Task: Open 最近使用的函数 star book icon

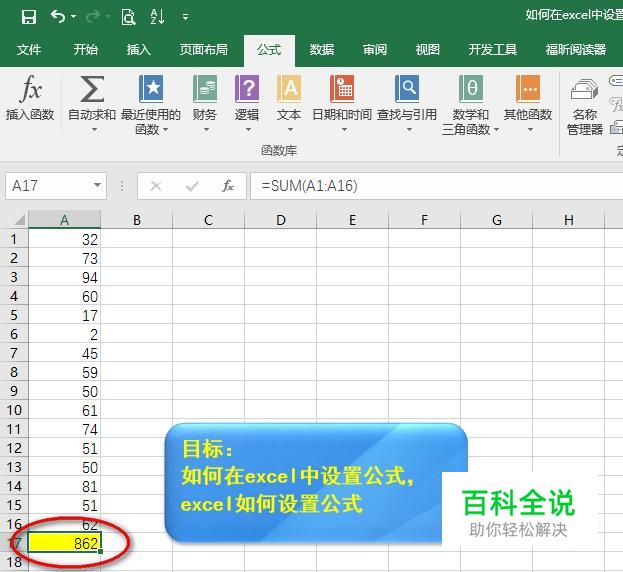Action: [x=151, y=89]
